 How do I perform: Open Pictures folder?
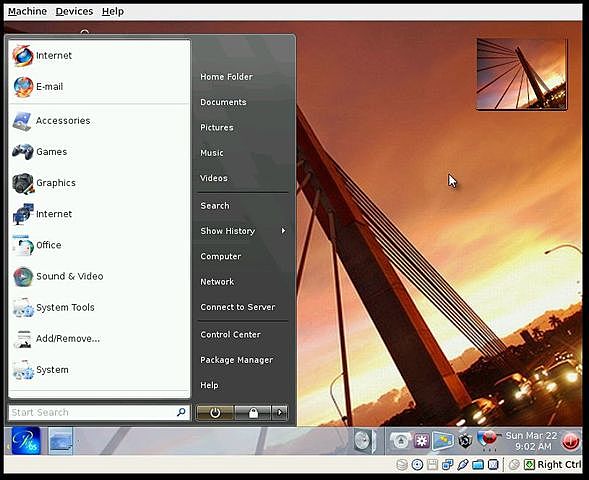point(217,127)
